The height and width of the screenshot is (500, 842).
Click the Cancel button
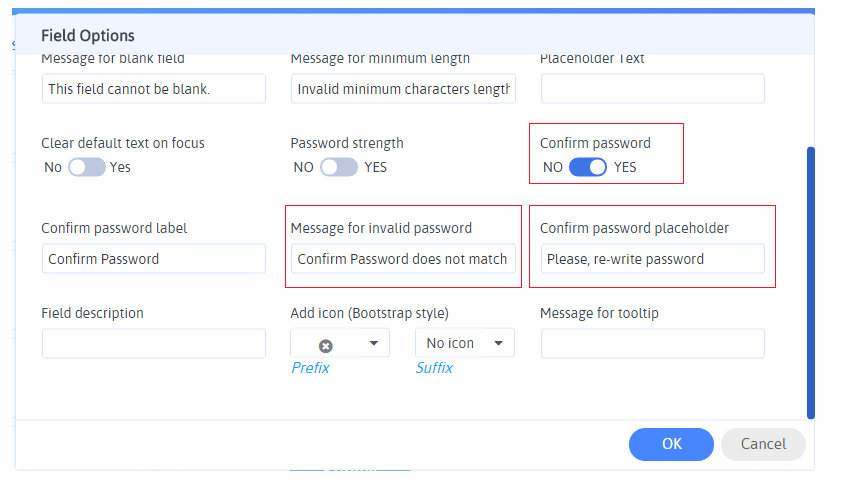(763, 444)
